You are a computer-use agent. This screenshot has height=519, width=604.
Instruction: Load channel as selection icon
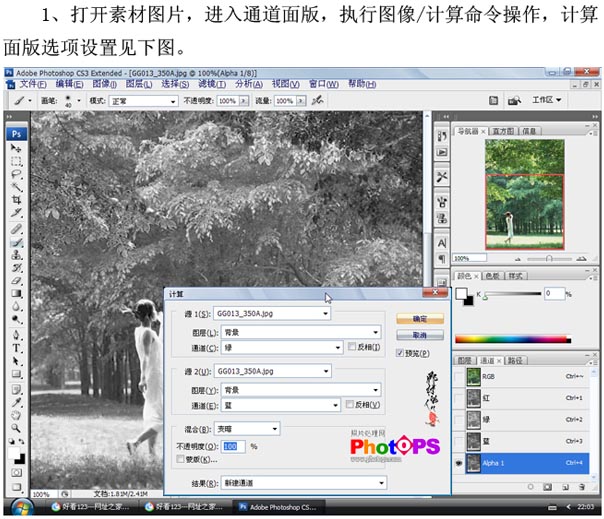(x=530, y=487)
